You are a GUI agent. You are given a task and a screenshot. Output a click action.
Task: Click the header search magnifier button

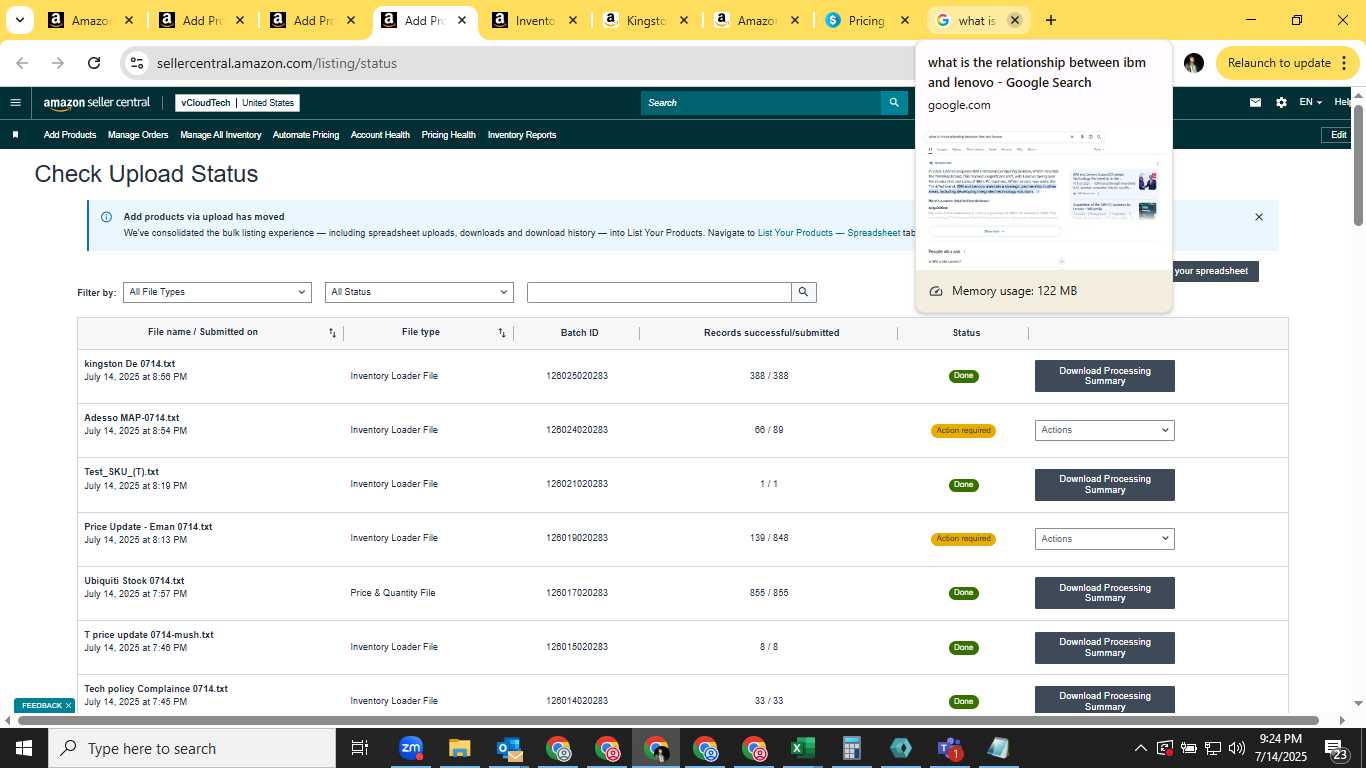pos(895,102)
